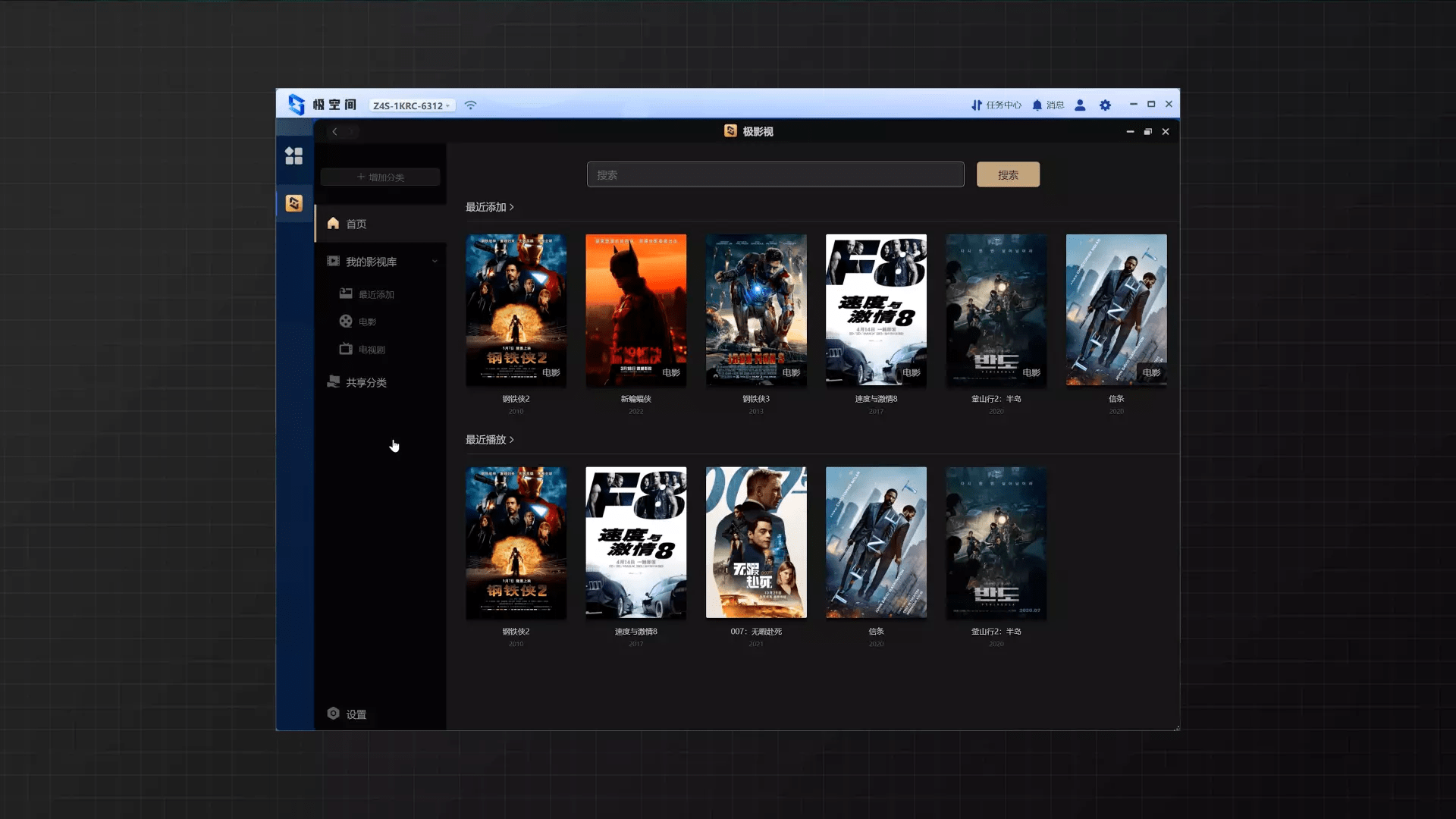
Task: Collapse the 我的影视库 library section
Action: (435, 262)
